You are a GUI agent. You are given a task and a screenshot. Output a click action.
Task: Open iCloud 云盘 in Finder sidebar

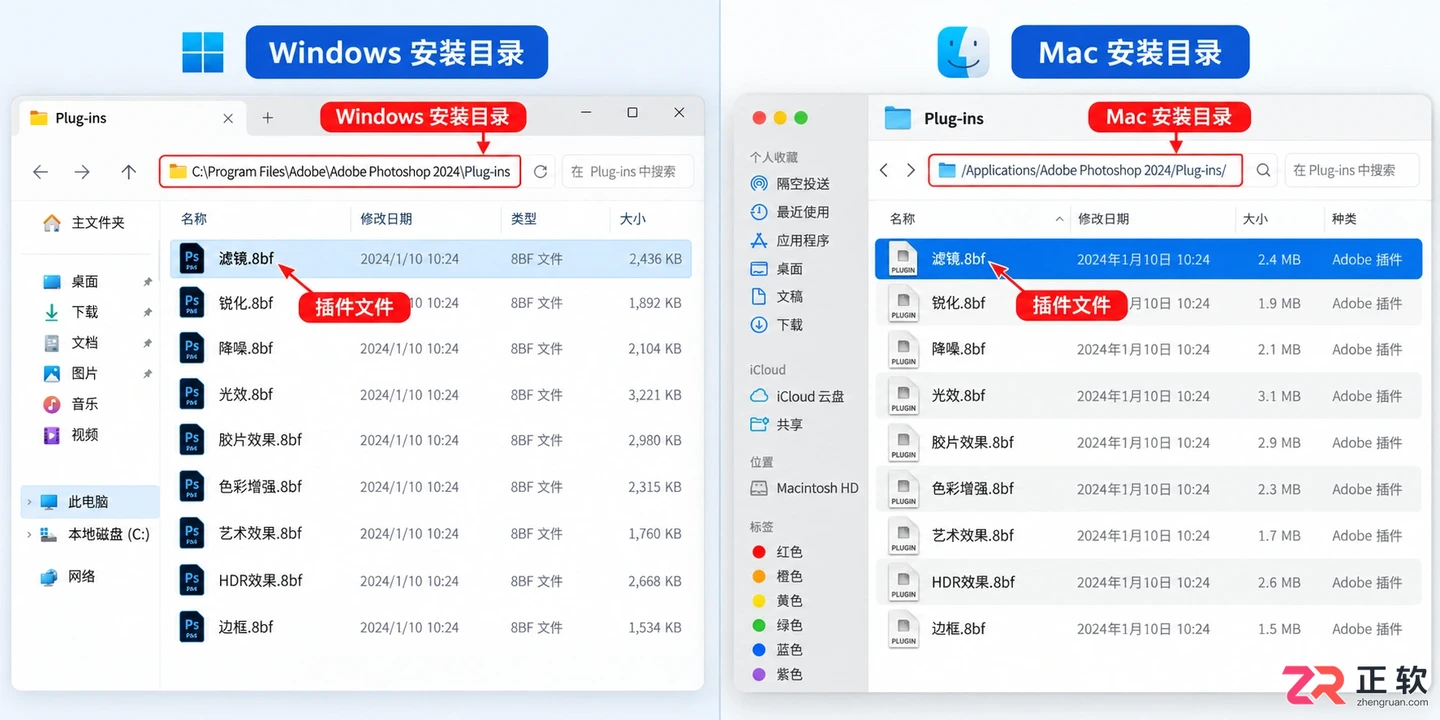(x=797, y=397)
